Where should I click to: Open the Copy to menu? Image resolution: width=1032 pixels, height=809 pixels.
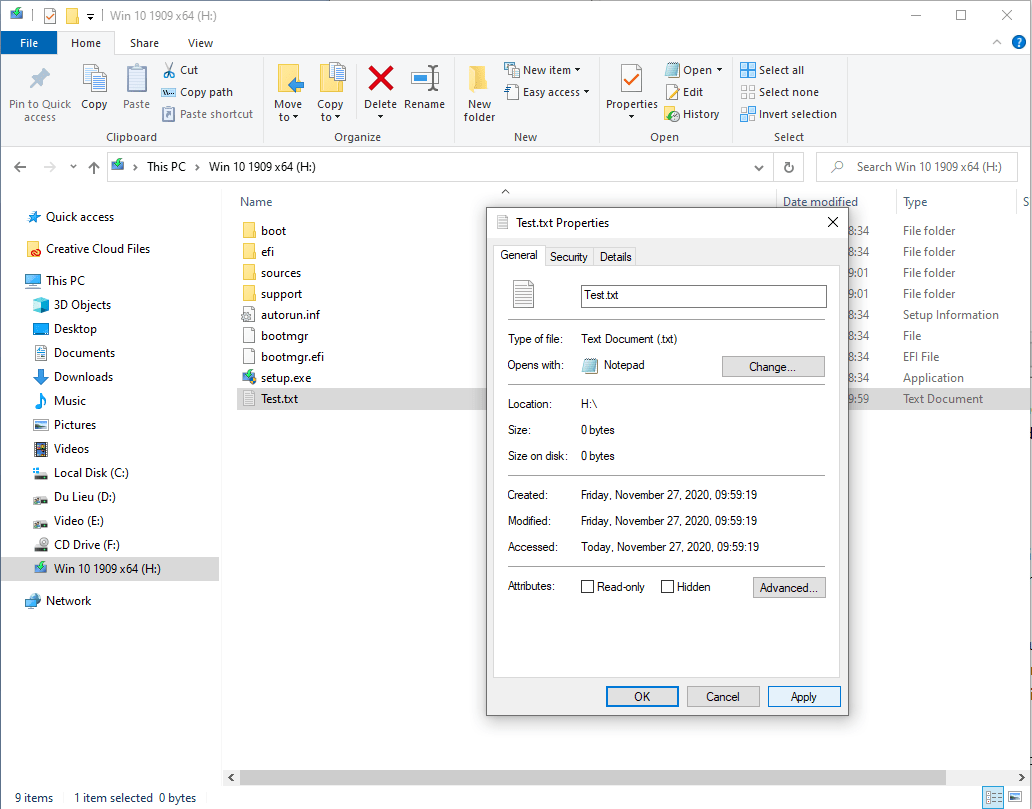(x=330, y=93)
